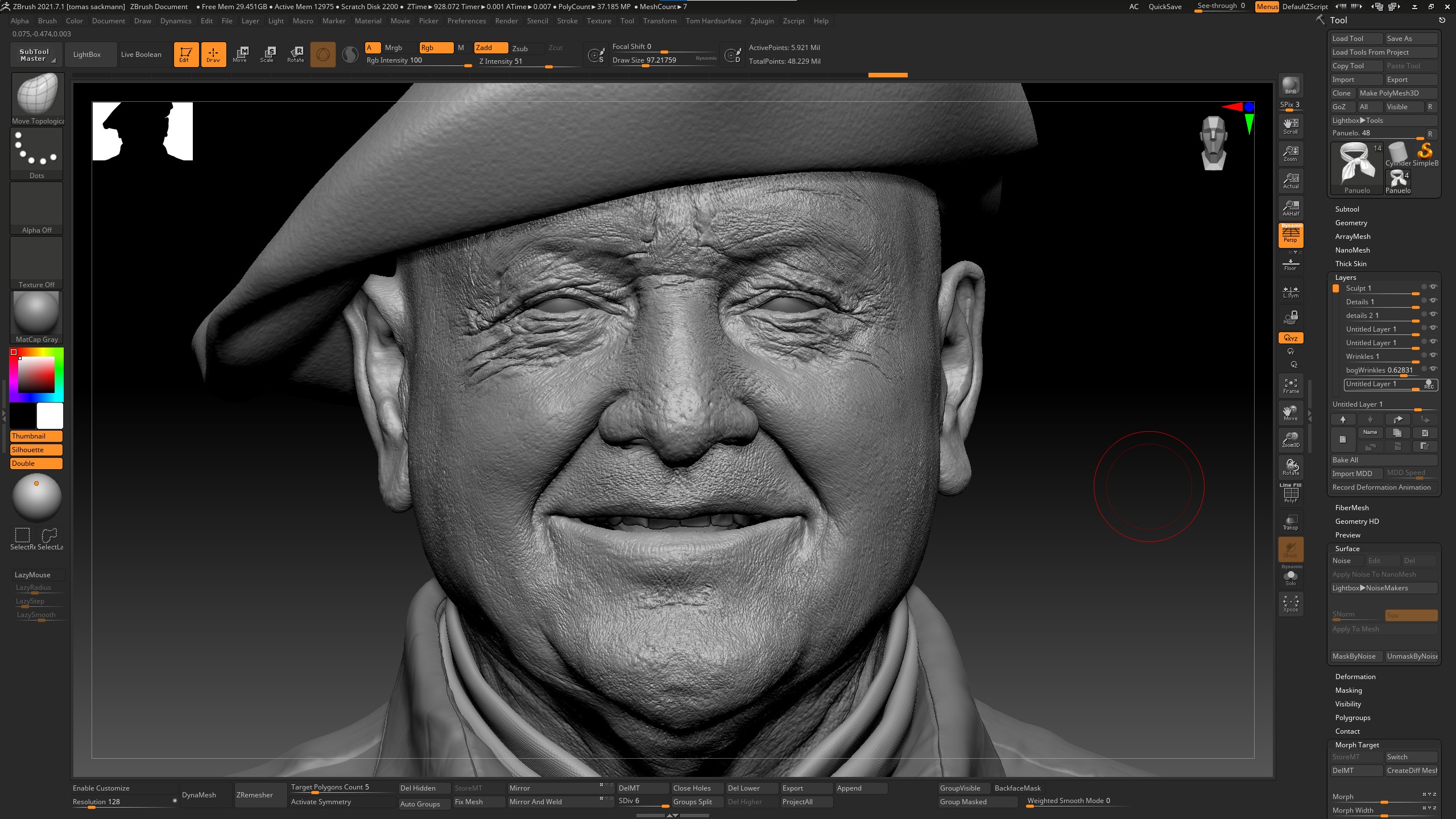Select the Scale transform tool
This screenshot has width=1456, height=819.
[x=267, y=55]
